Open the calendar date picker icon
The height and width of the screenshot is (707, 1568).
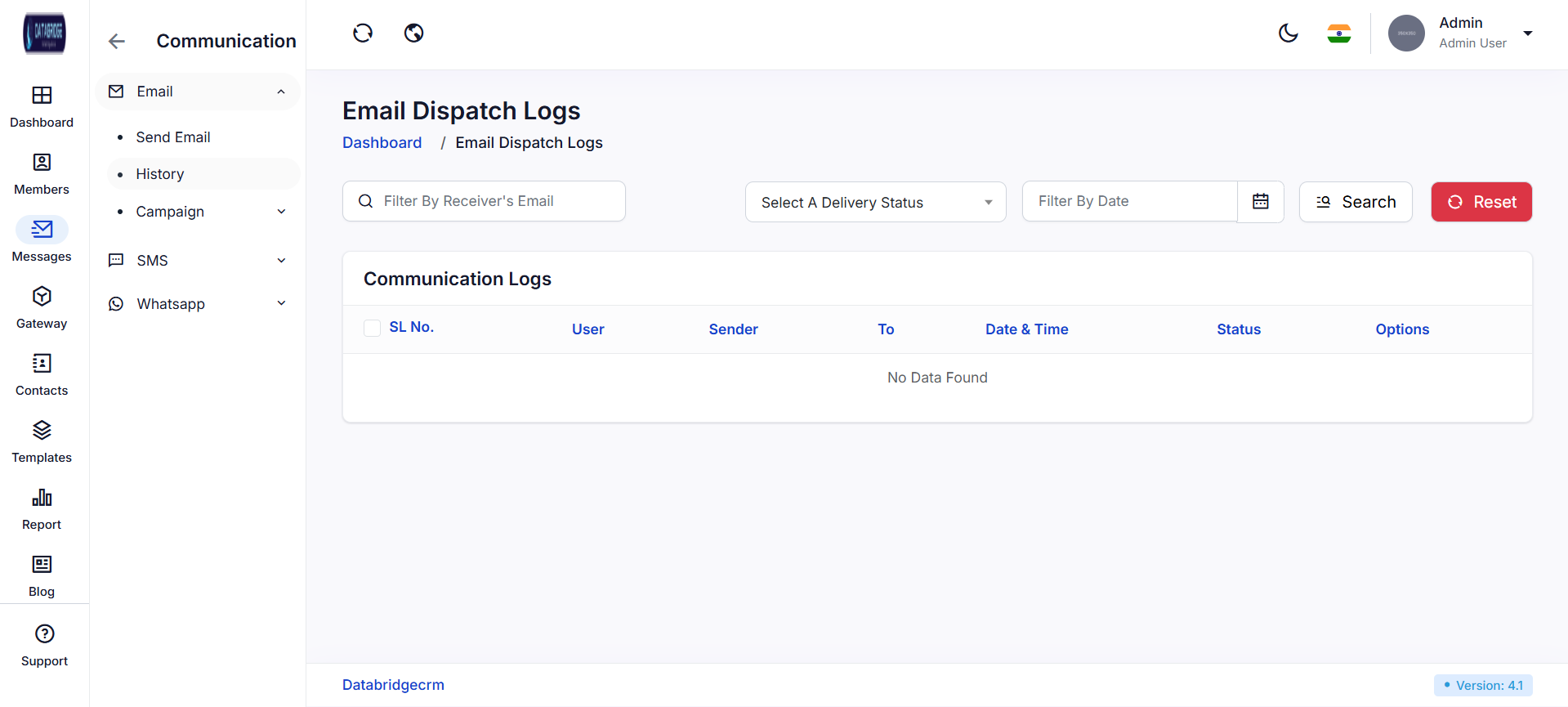[1260, 201]
